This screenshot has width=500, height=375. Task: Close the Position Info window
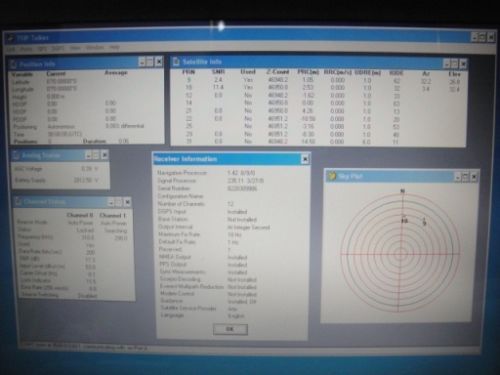point(159,62)
